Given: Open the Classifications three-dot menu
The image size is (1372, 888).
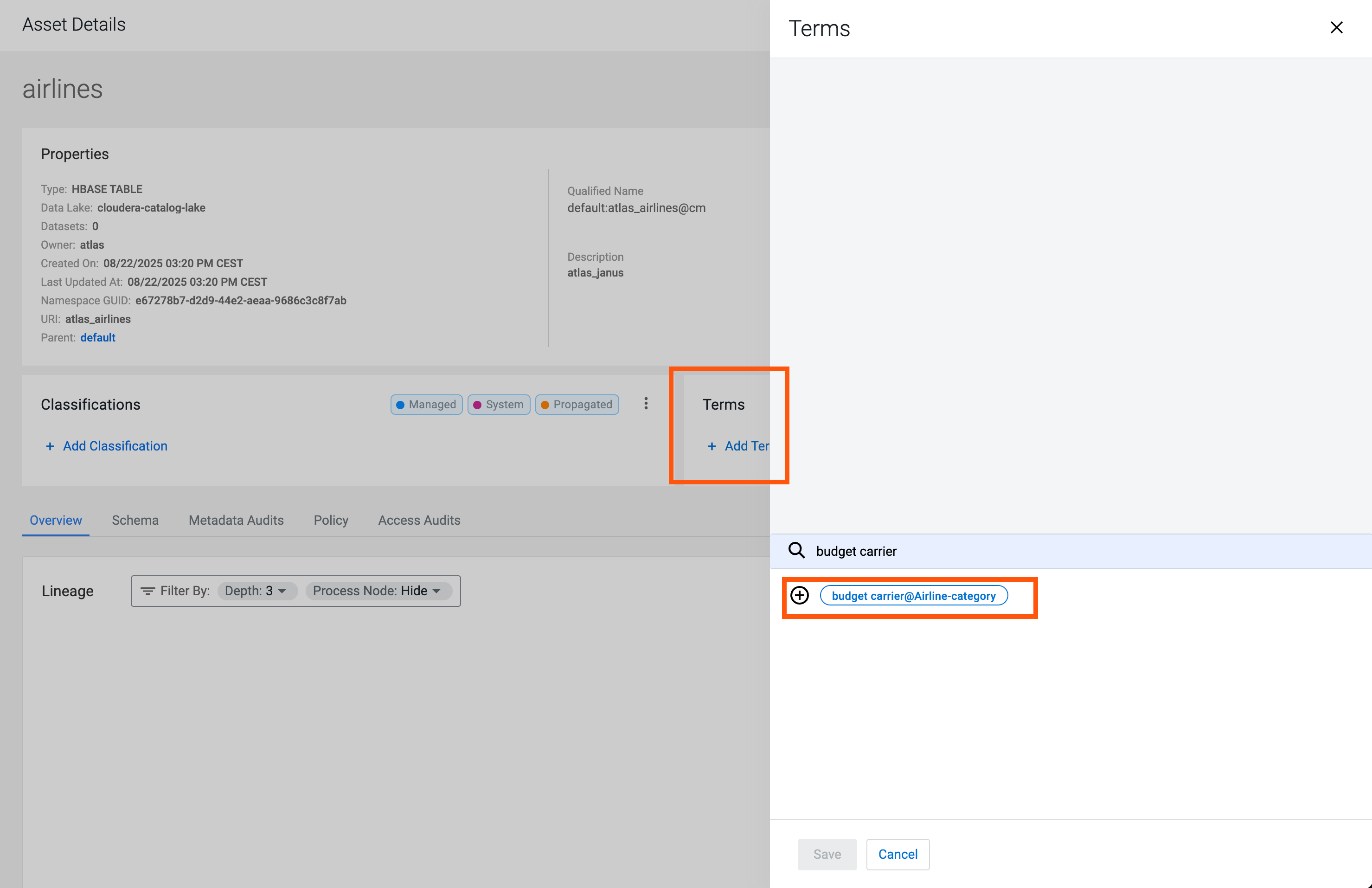Looking at the screenshot, I should tap(646, 404).
